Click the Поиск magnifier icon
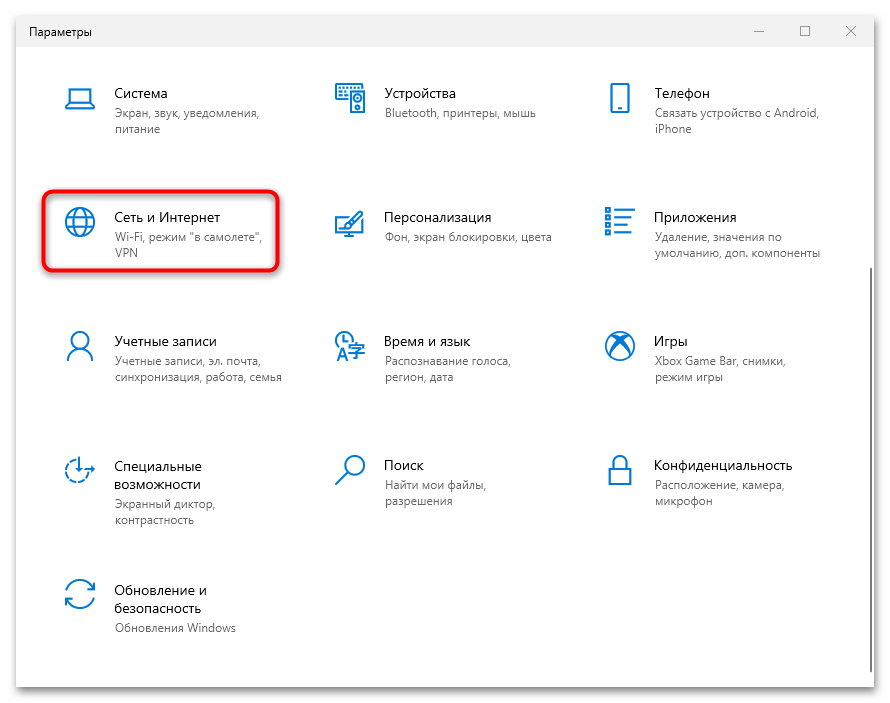Screen dimensions: 890x703 pyautogui.click(x=350, y=470)
